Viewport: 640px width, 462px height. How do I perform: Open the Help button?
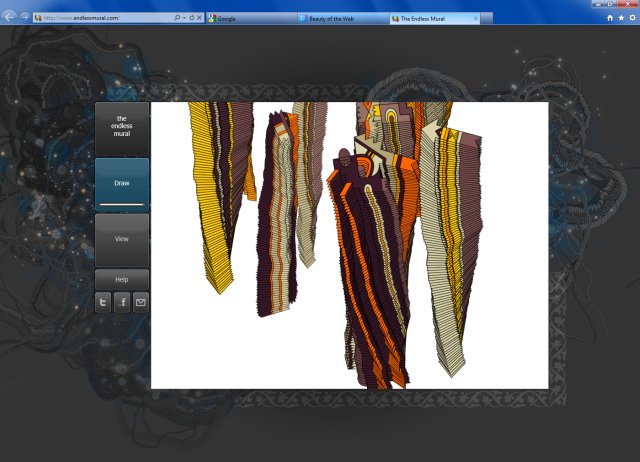122,279
